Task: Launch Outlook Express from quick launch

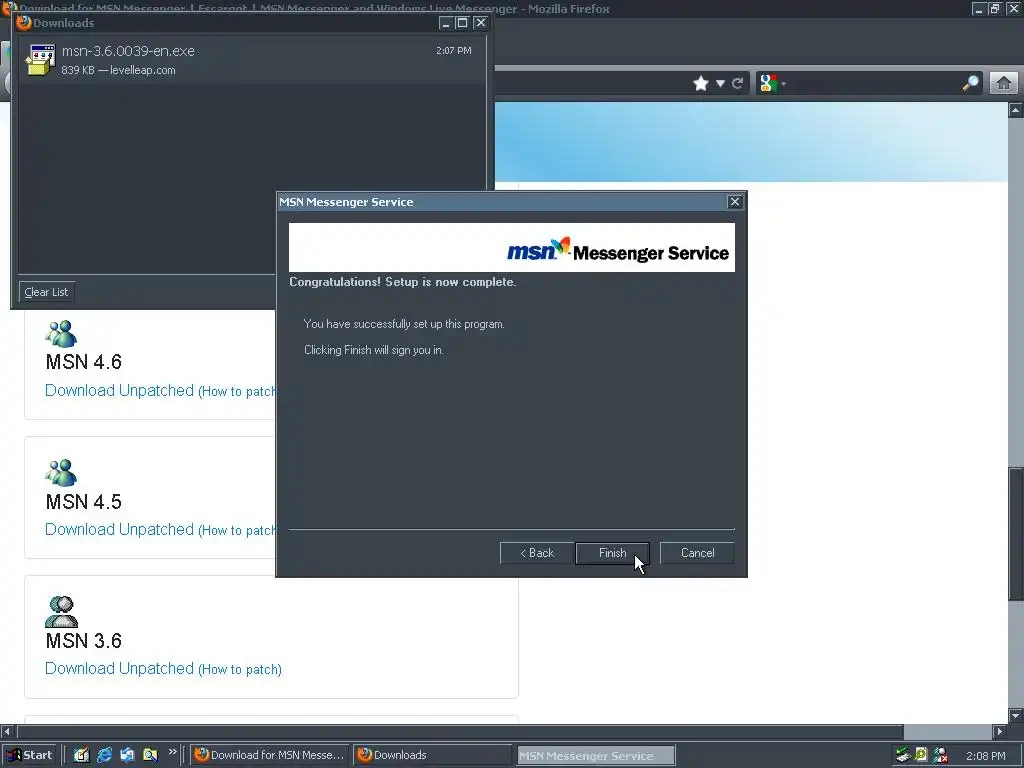Action: tap(127, 755)
